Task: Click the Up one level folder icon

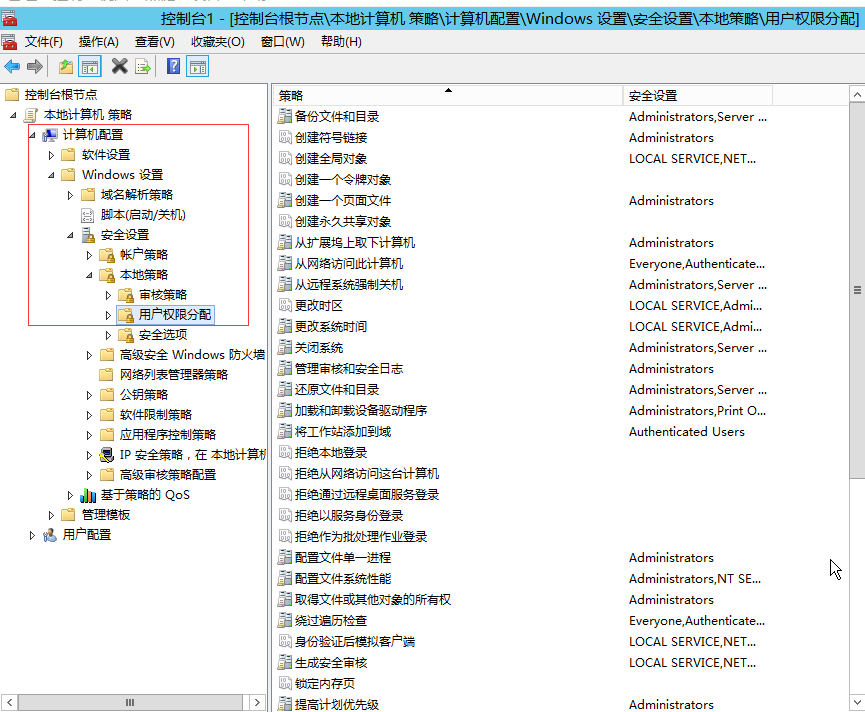Action: click(66, 67)
